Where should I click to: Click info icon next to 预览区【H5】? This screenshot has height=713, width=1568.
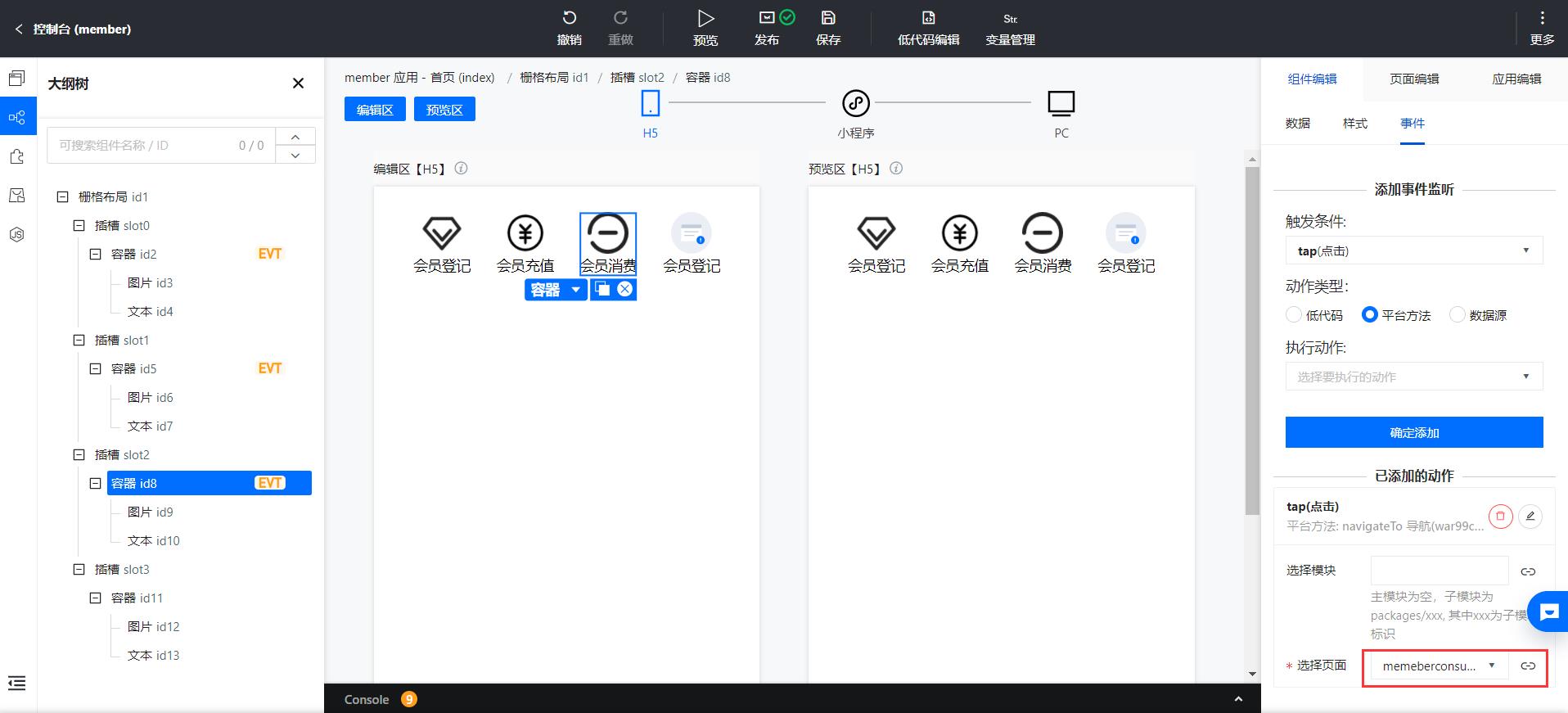896,168
